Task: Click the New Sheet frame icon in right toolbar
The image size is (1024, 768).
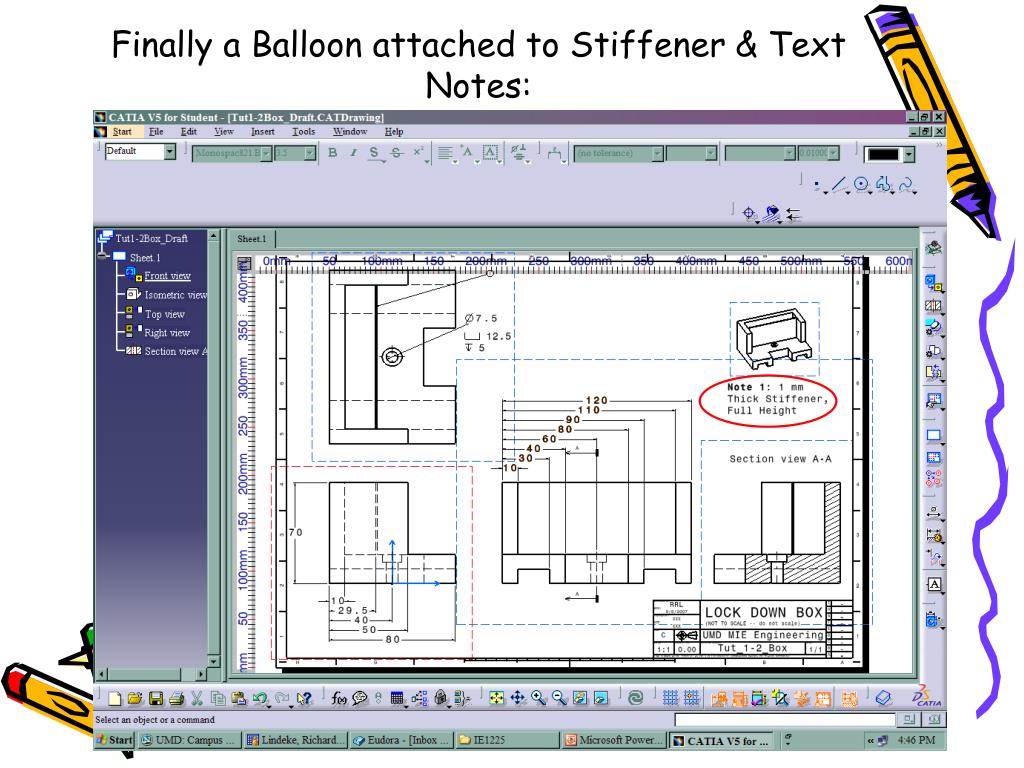Action: coord(934,435)
